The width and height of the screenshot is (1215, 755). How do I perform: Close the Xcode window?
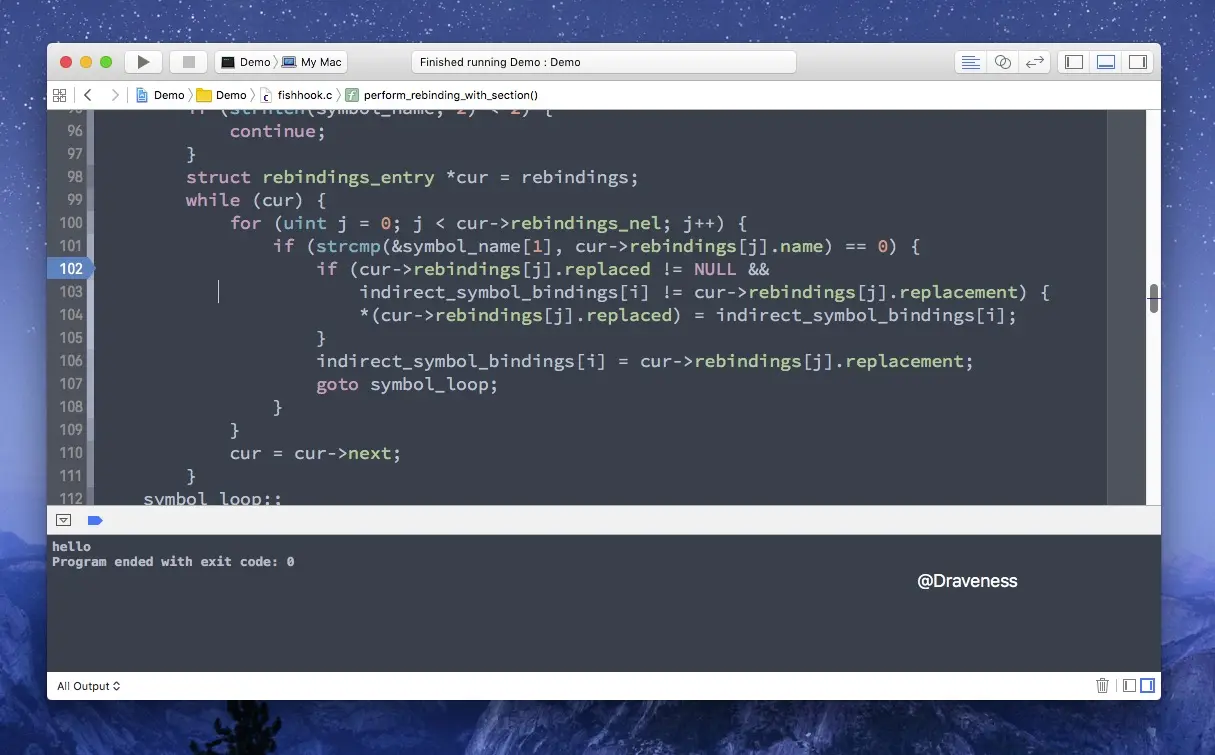coord(66,62)
